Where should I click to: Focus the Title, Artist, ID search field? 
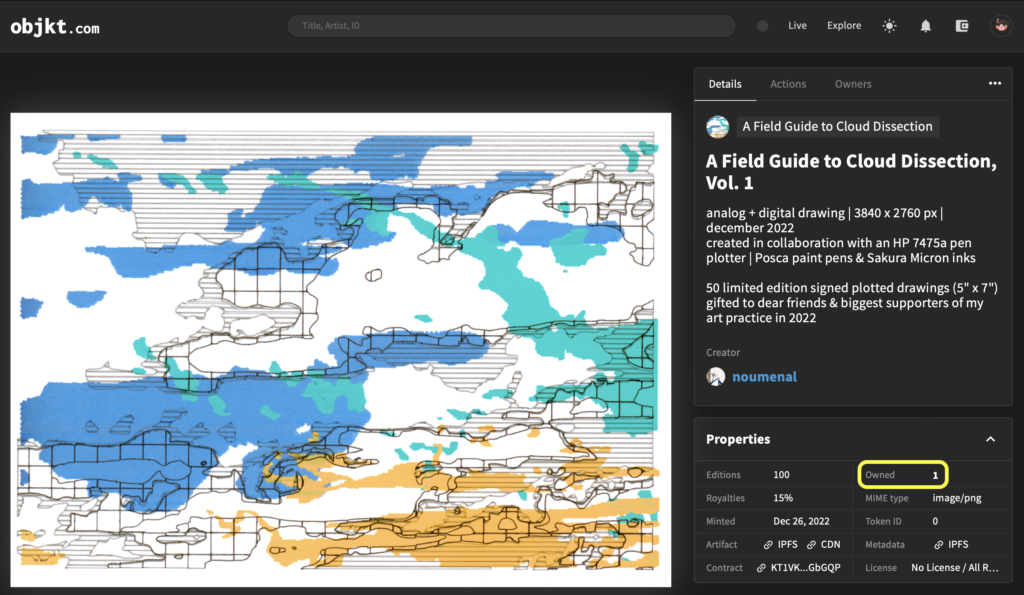point(511,25)
